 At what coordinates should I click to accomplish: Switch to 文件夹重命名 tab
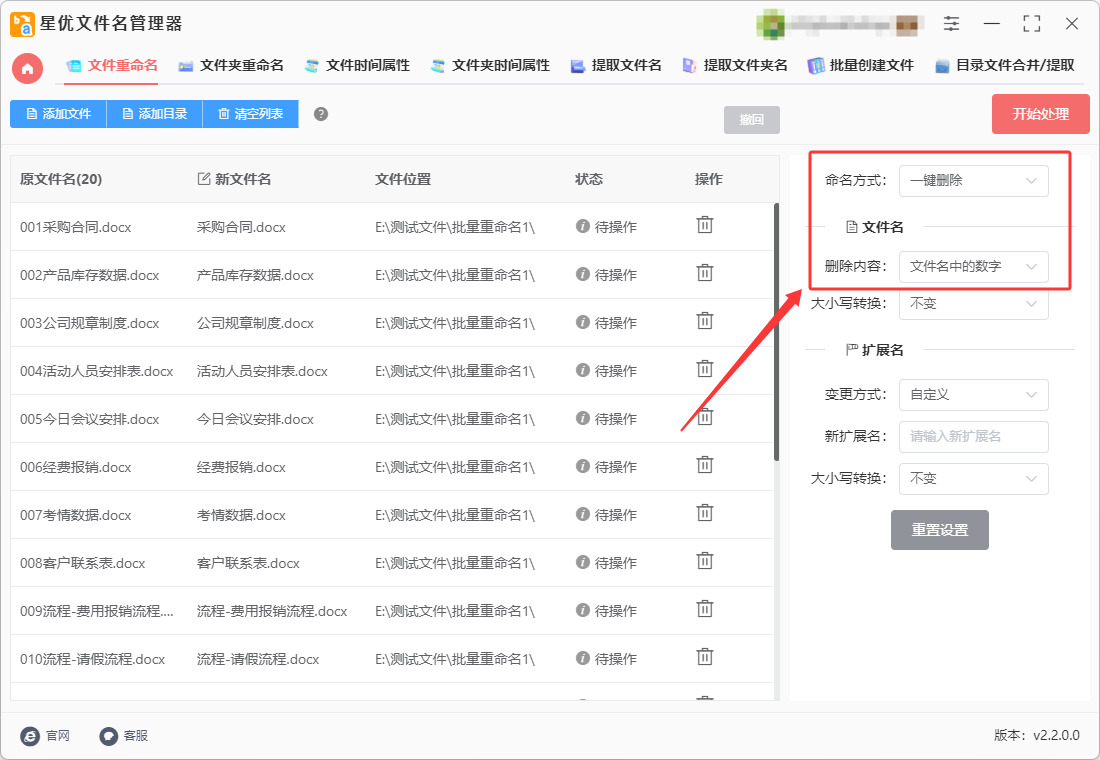[231, 66]
